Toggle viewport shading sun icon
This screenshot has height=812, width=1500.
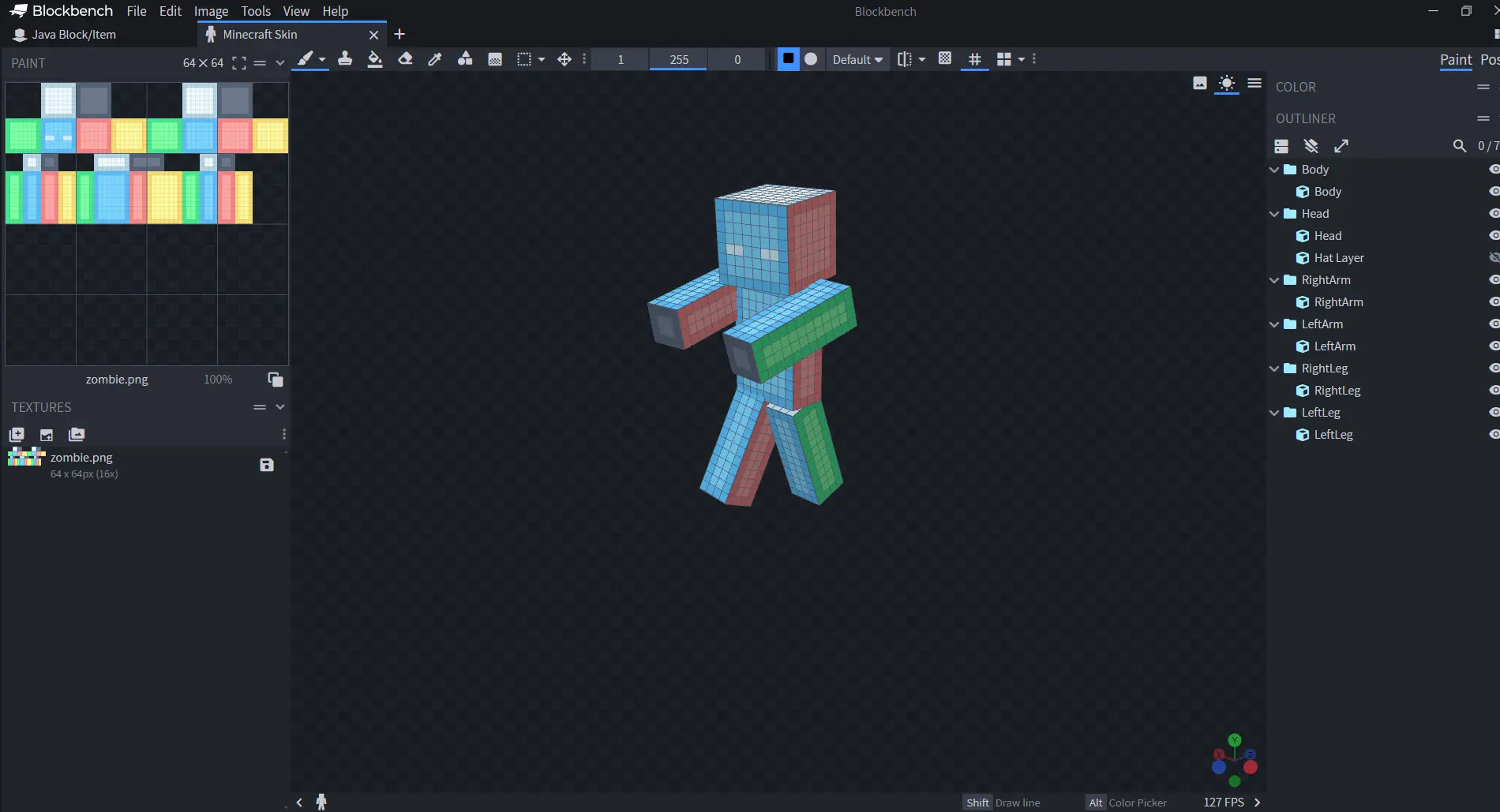(1227, 83)
